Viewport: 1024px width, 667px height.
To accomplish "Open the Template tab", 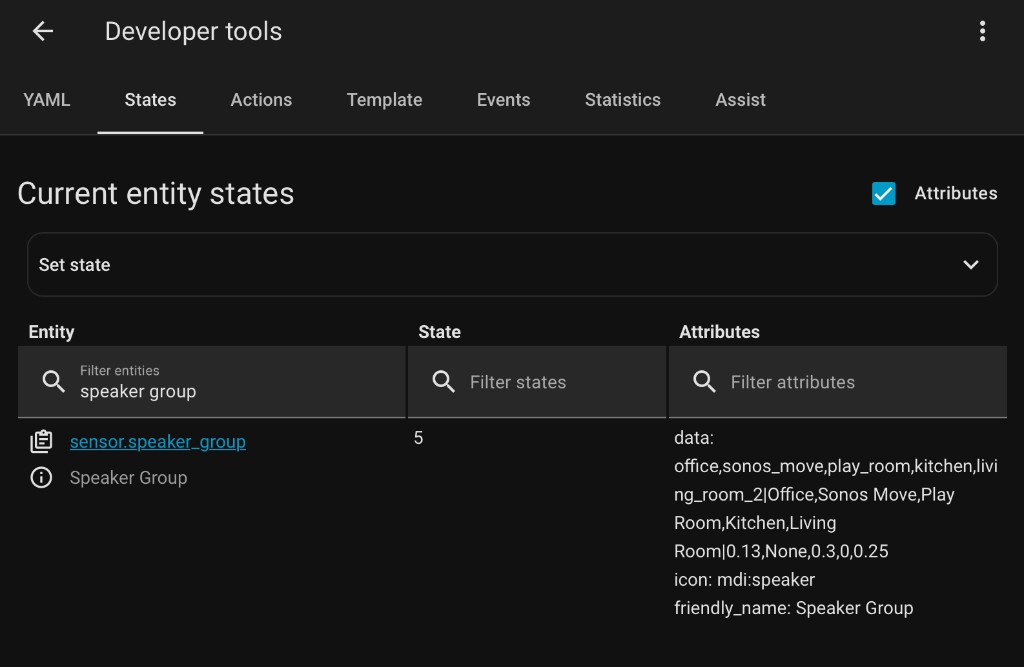I will pos(384,100).
